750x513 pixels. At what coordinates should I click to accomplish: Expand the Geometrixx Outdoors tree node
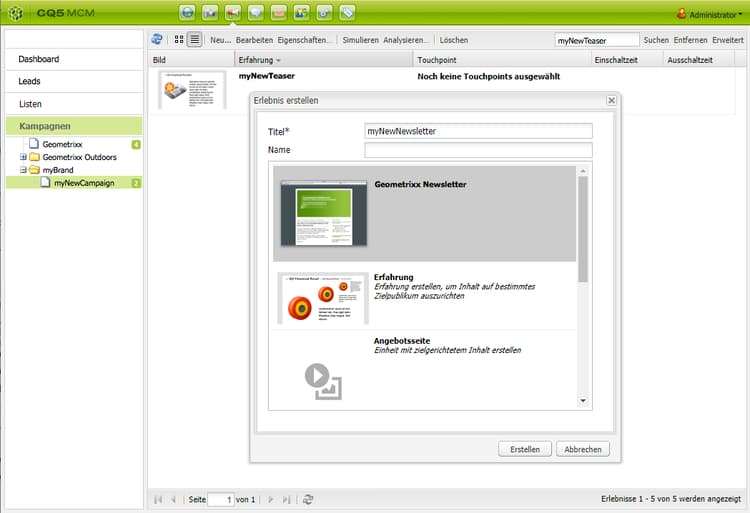pos(23,157)
